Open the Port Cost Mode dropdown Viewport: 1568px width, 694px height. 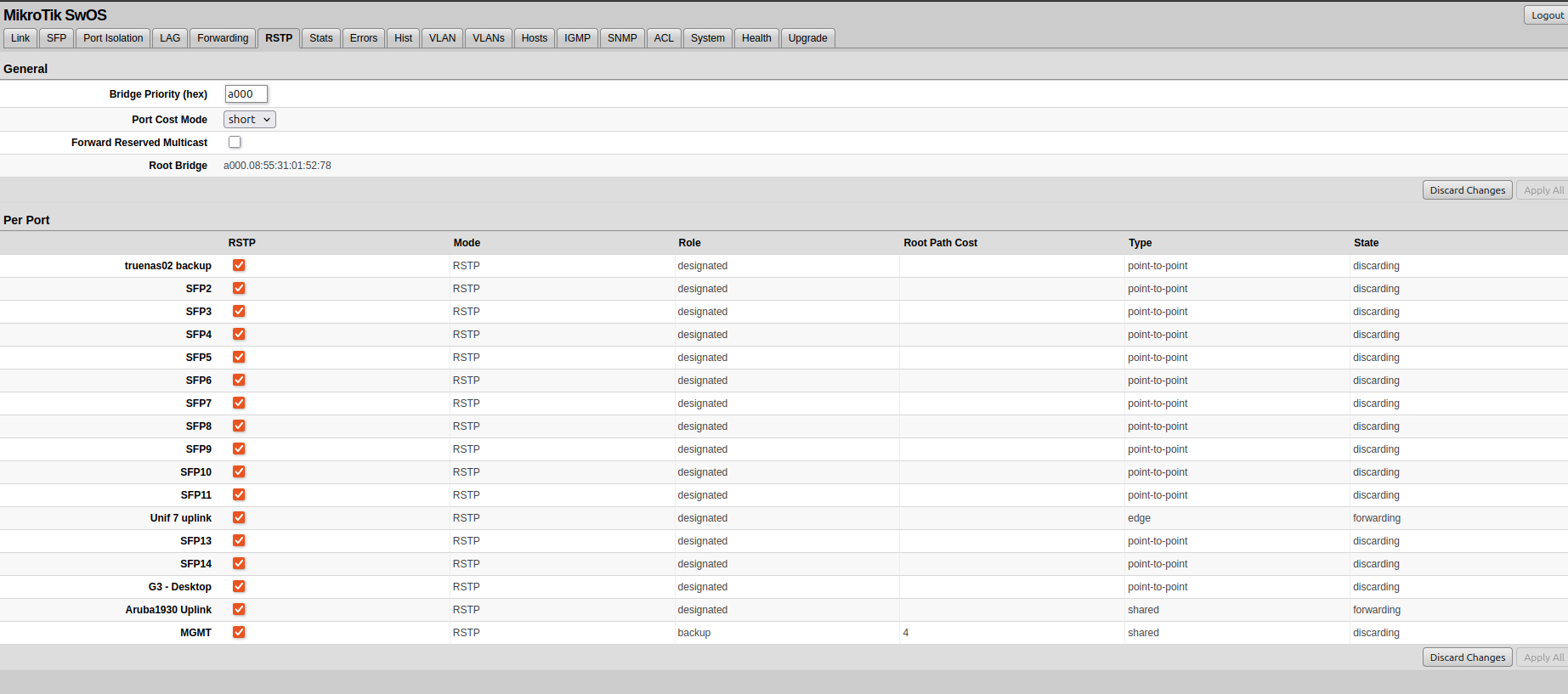250,120
